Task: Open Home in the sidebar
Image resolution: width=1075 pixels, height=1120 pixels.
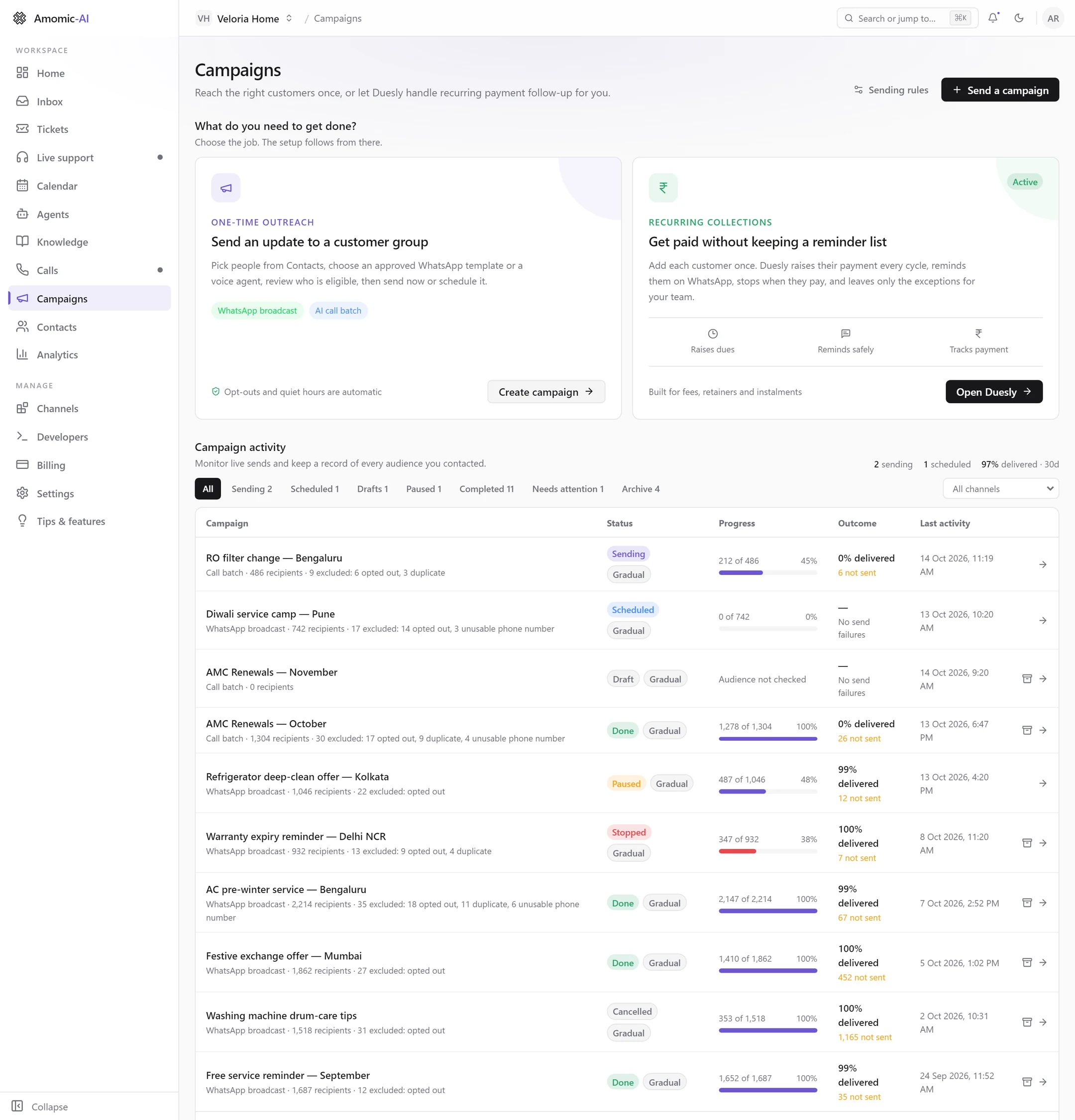Action: tap(89, 73)
